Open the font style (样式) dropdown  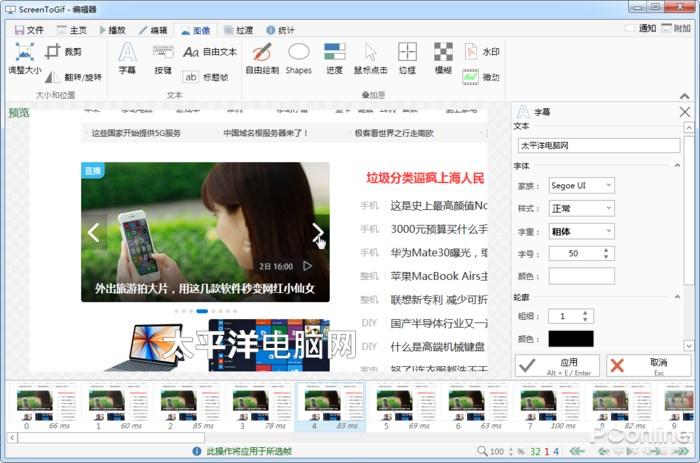point(581,208)
